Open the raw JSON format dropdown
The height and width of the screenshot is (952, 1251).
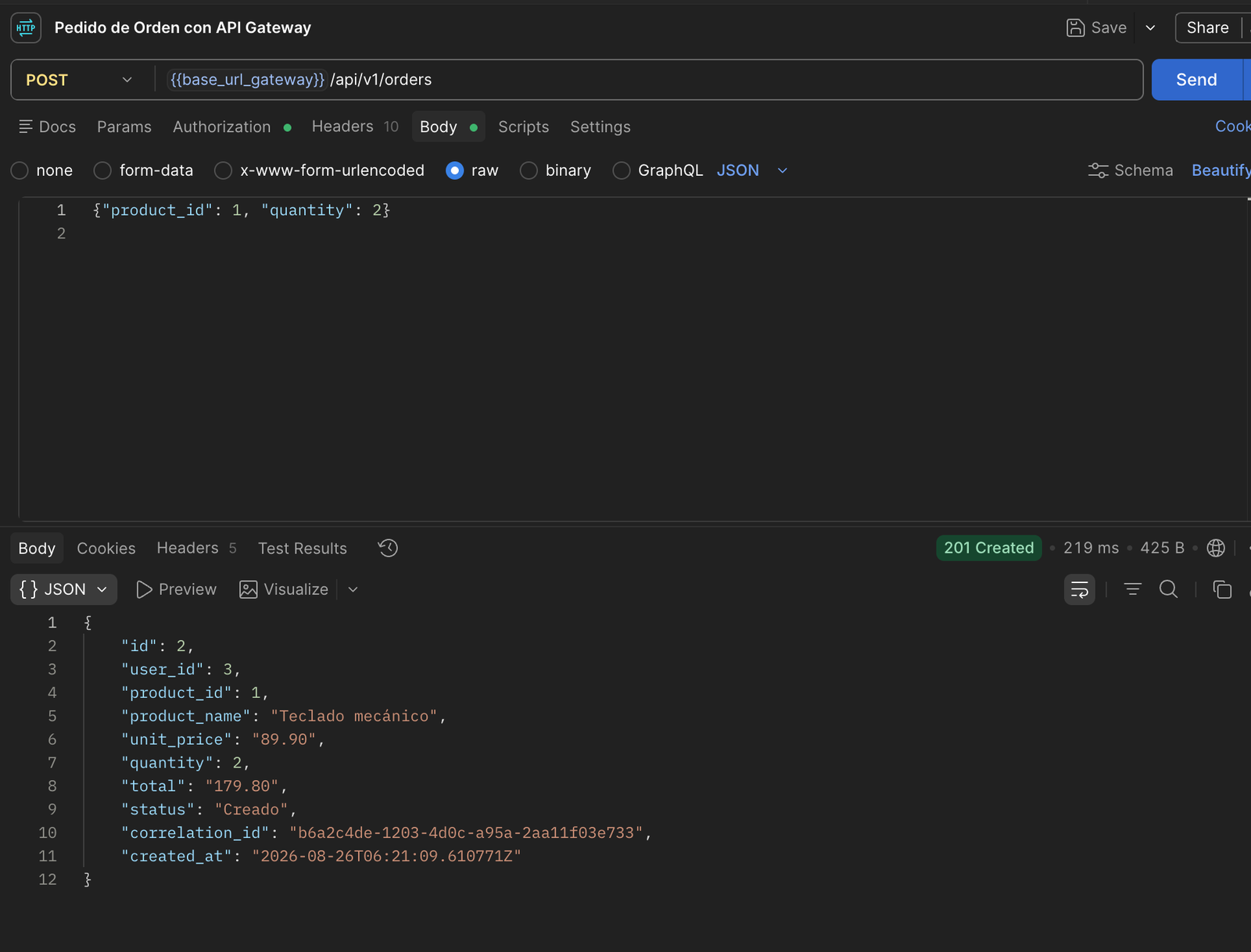tap(751, 170)
